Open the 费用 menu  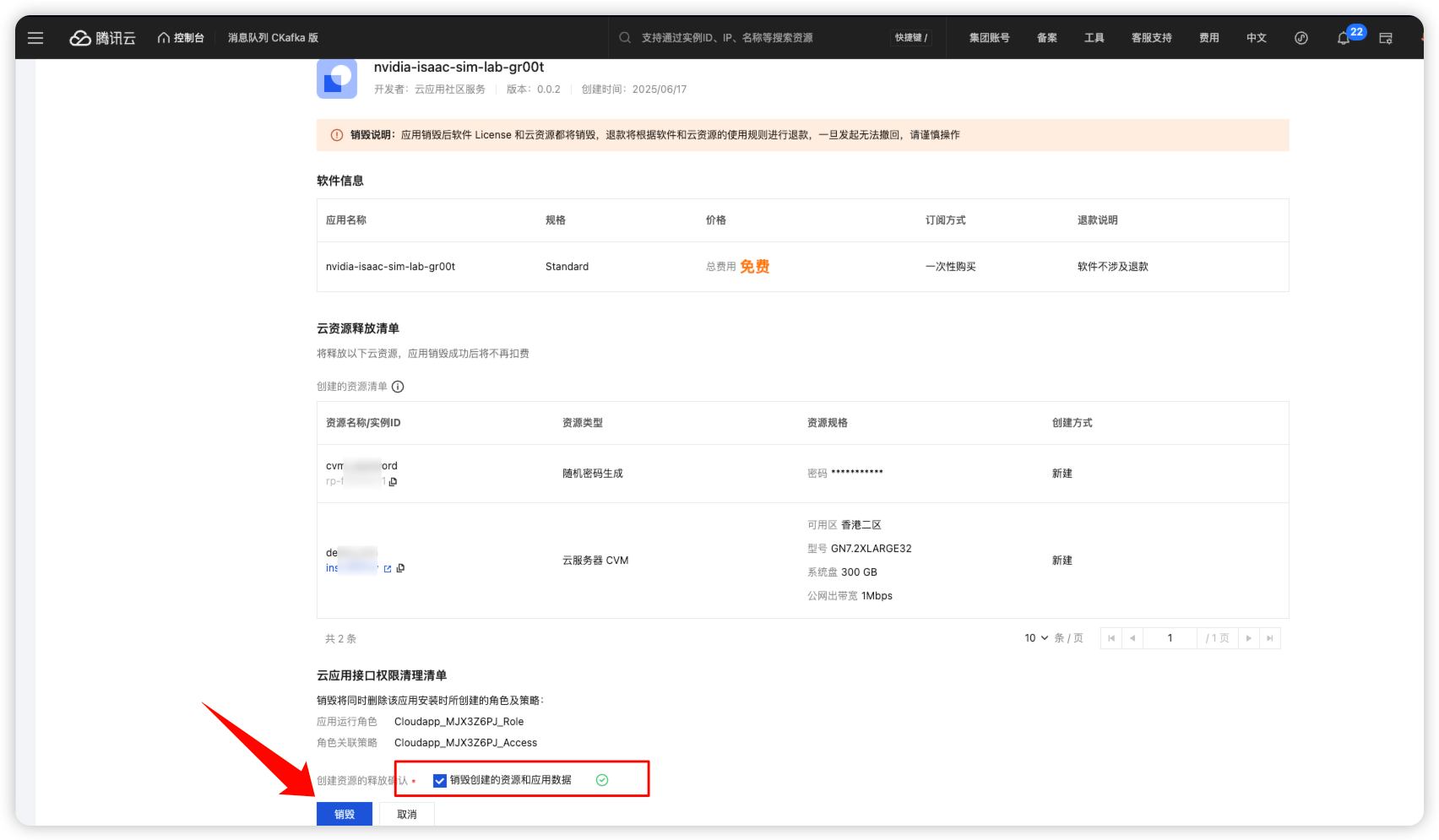[1209, 38]
